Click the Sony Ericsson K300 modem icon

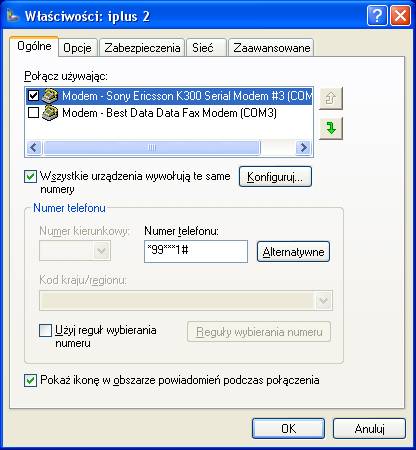coord(50,96)
